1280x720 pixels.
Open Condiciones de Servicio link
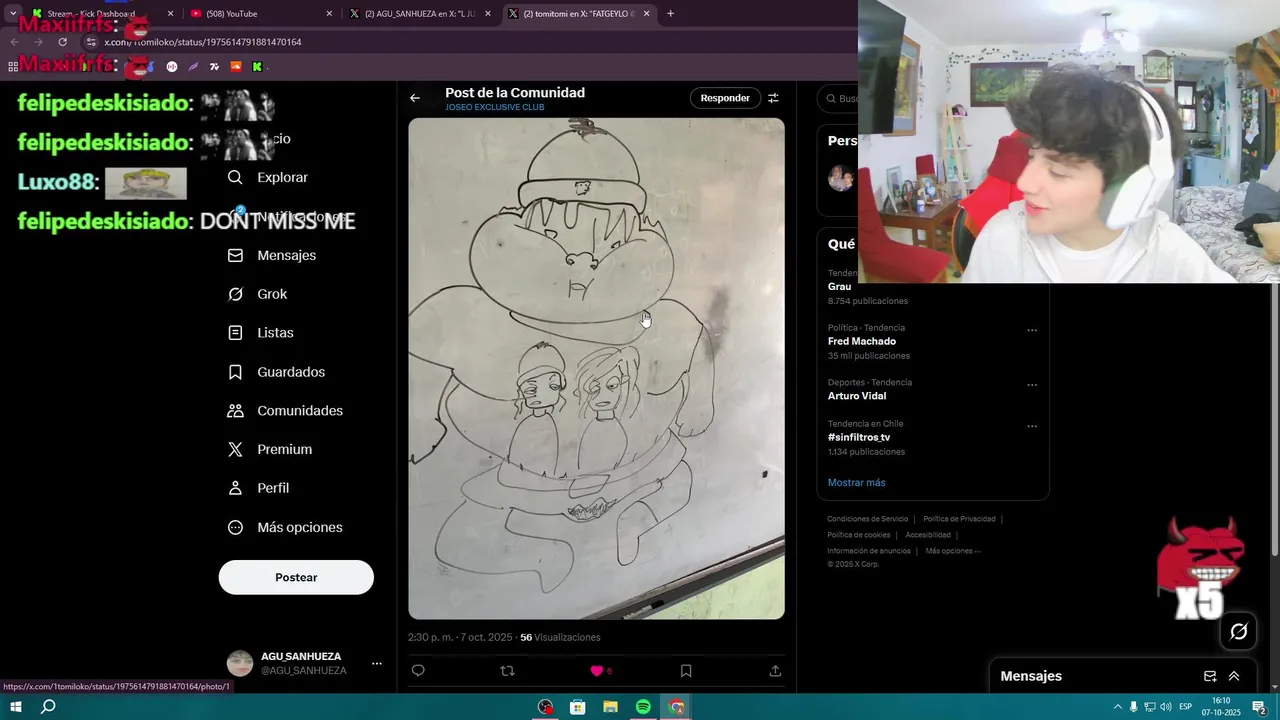point(867,519)
